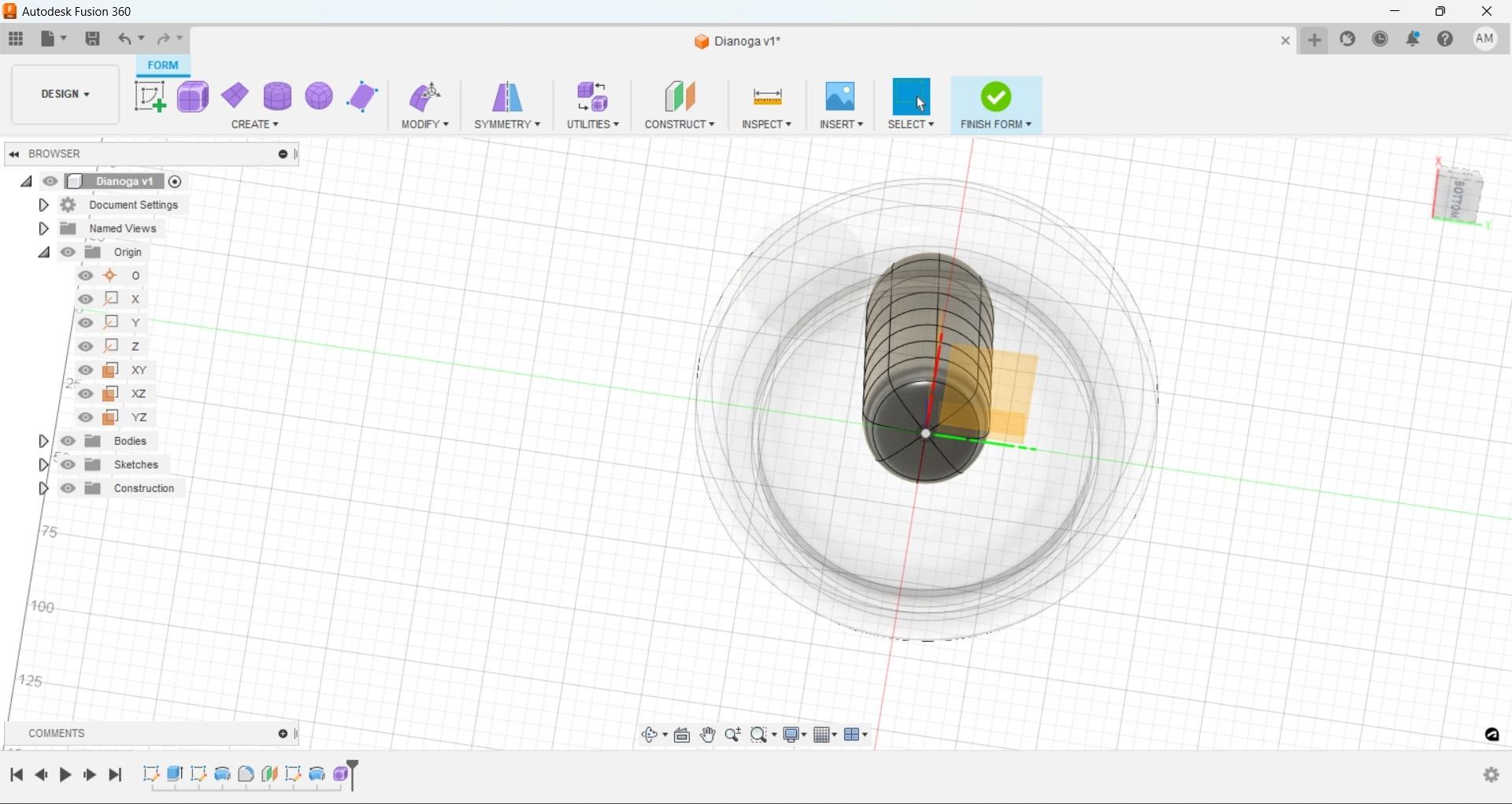Click the green Finish Form checkmark
Image resolution: width=1512 pixels, height=804 pixels.
(x=996, y=97)
